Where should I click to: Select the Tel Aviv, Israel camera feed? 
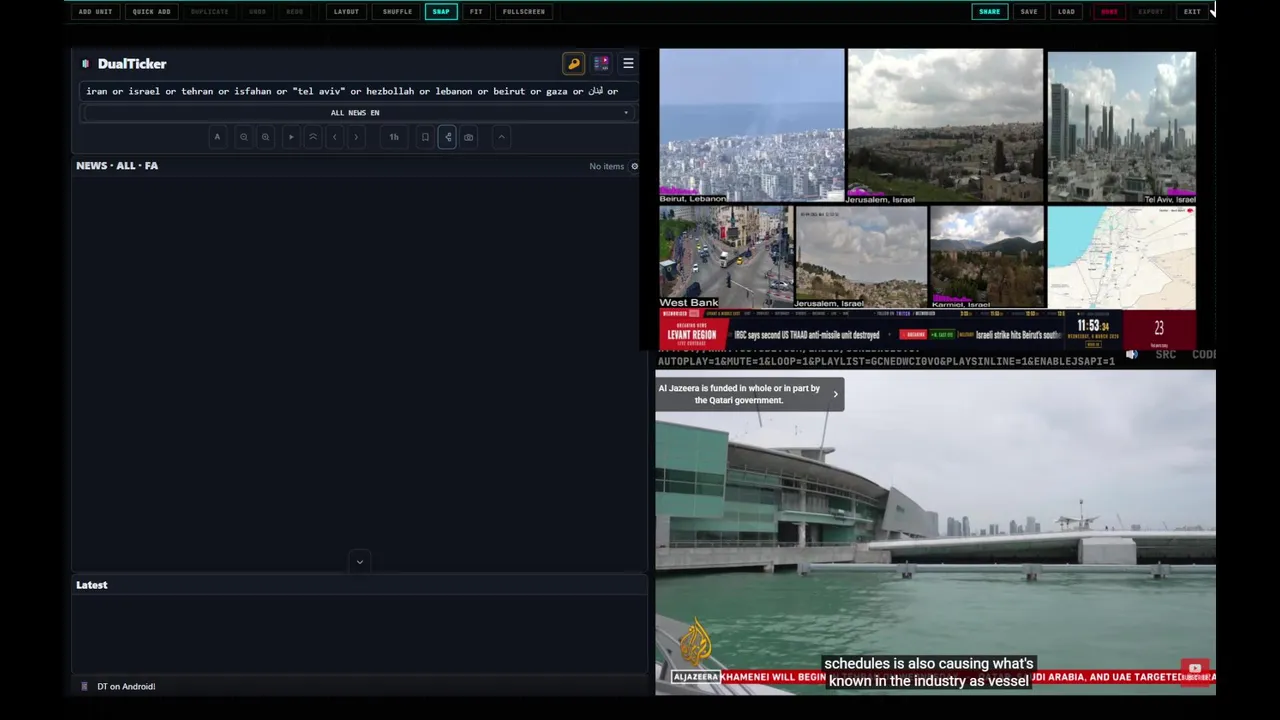[x=1121, y=126]
